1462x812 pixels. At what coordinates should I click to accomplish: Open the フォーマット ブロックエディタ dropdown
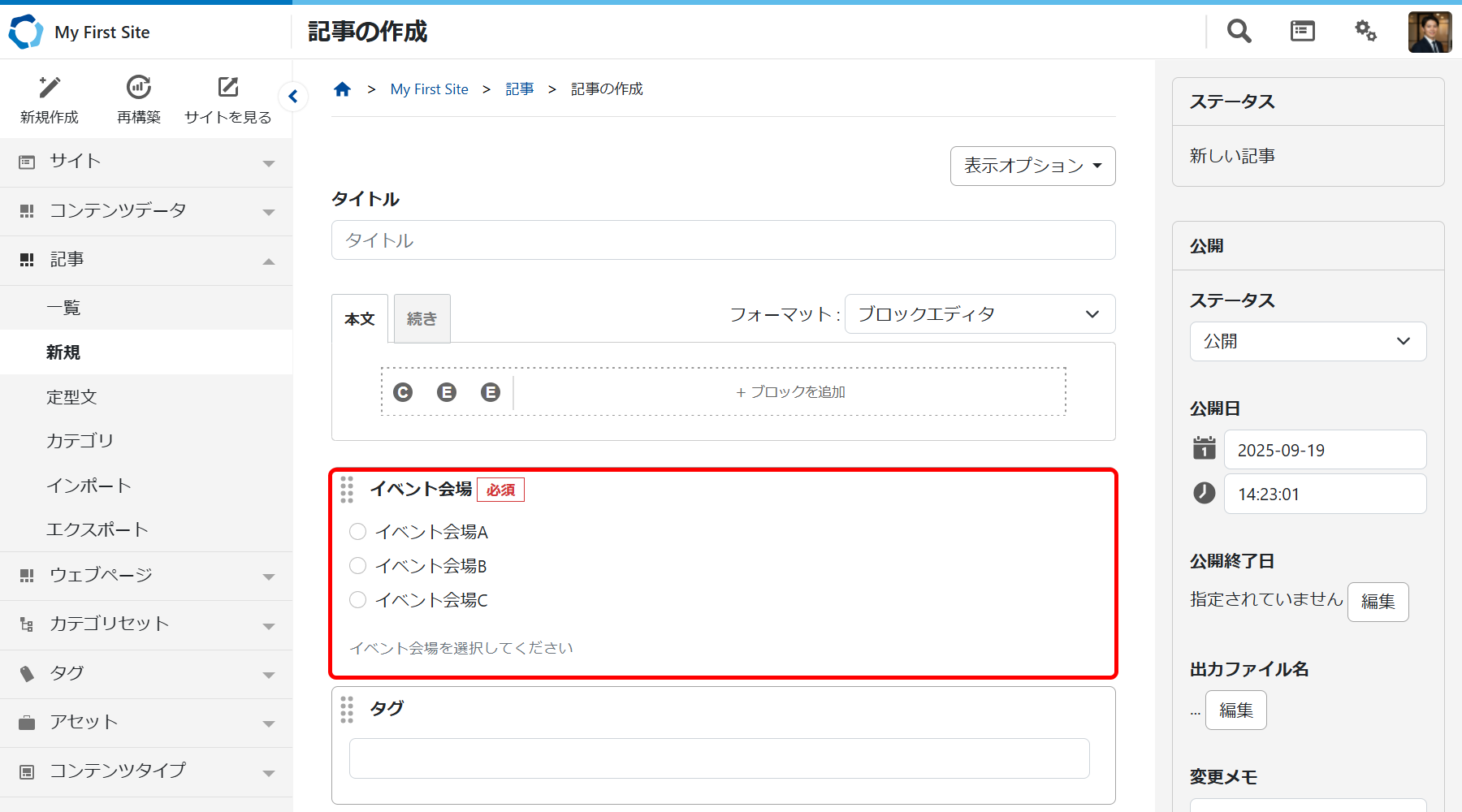click(979, 314)
